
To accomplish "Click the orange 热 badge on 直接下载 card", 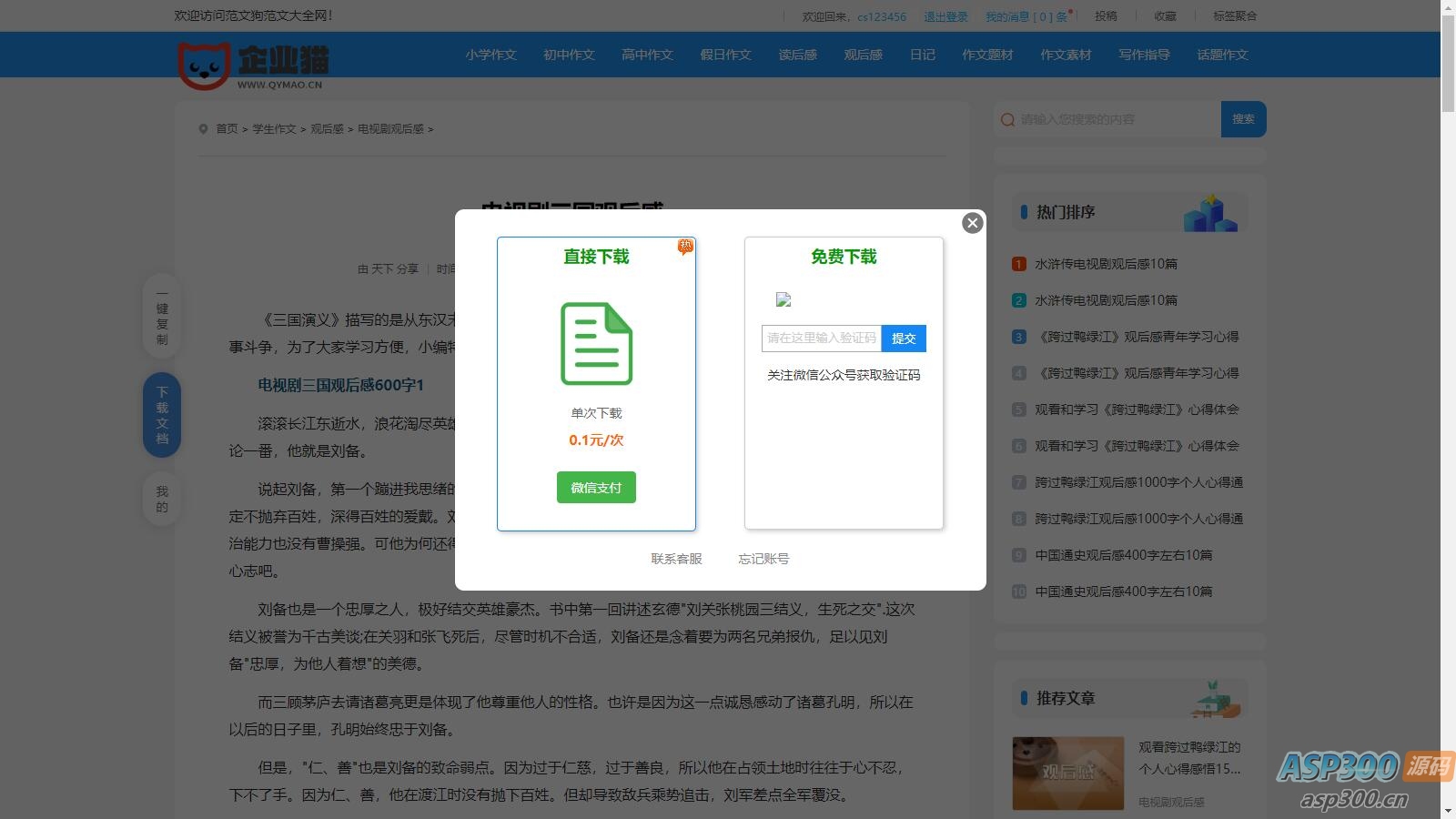I will click(685, 246).
